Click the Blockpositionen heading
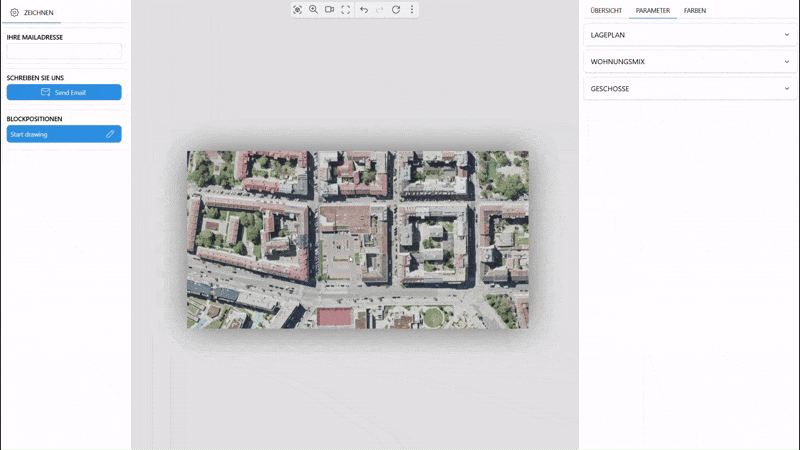The height and width of the screenshot is (450, 800). click(x=34, y=119)
